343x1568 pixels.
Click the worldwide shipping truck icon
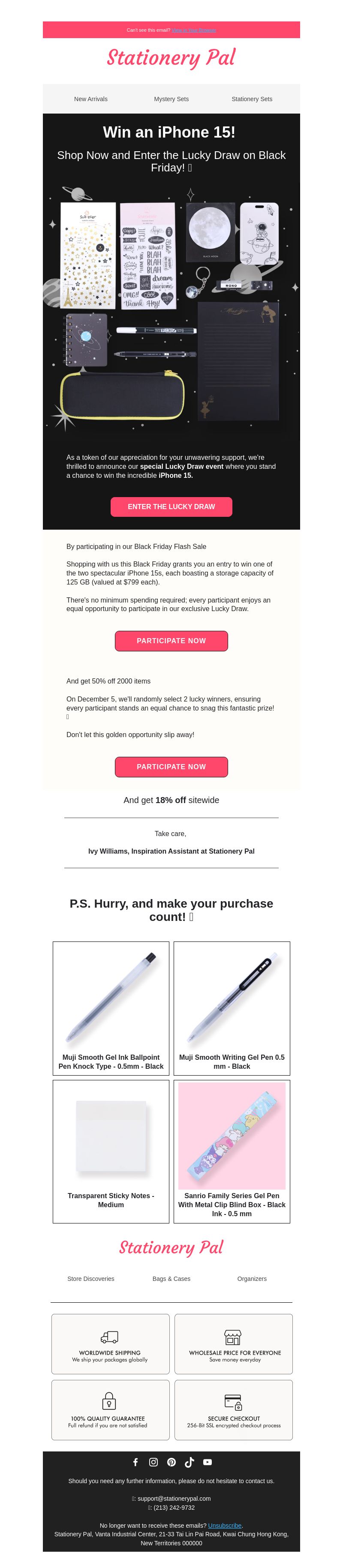(x=110, y=1336)
